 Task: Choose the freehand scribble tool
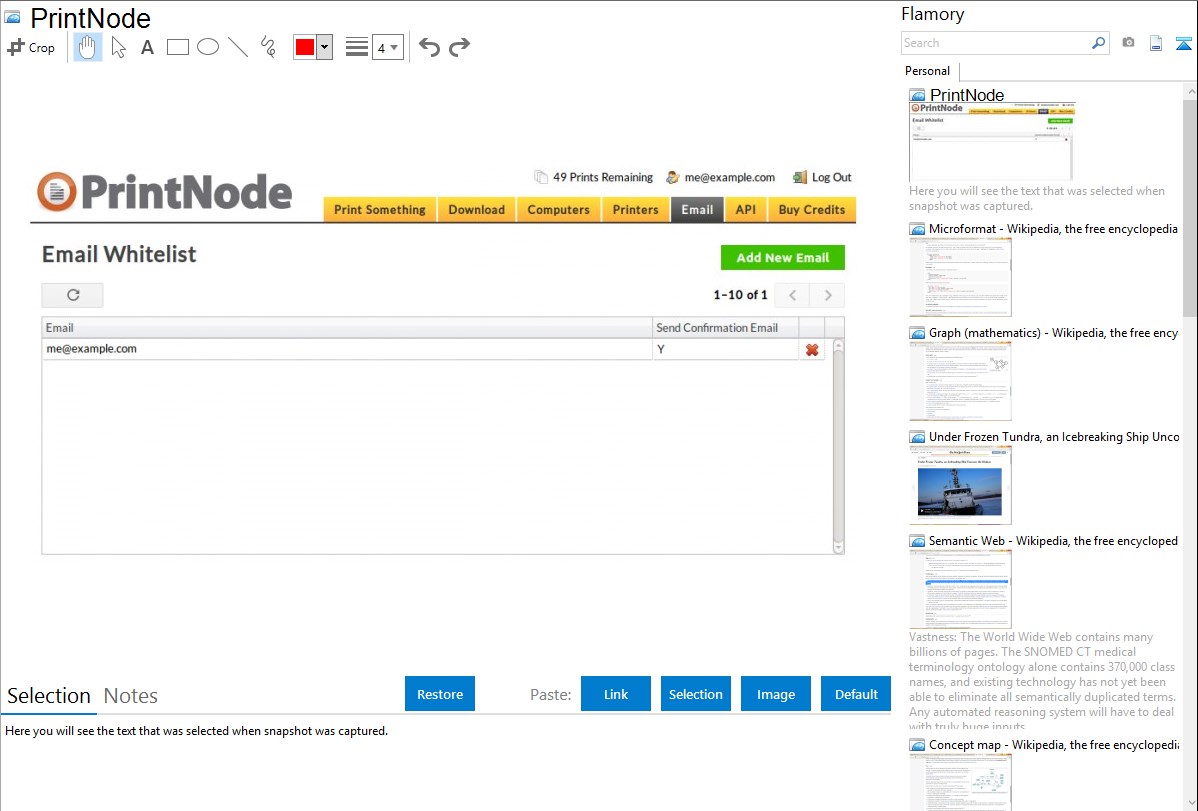coord(268,47)
